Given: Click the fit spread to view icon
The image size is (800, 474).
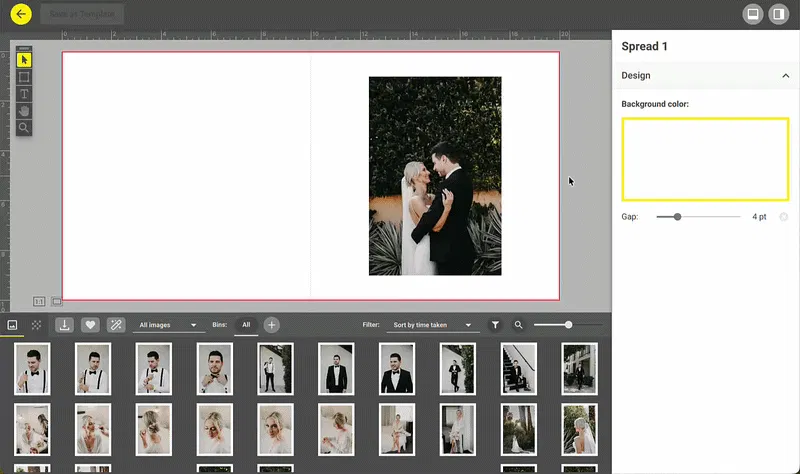Looking at the screenshot, I should coord(57,302).
